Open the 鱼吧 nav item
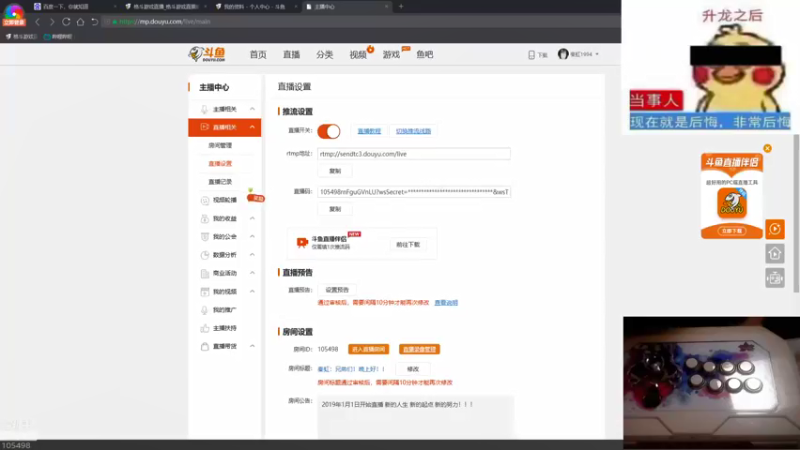 pos(424,55)
